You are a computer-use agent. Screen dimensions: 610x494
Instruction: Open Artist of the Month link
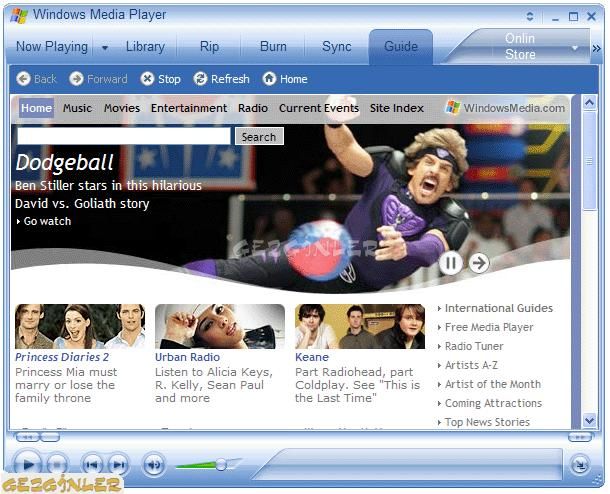click(493, 384)
